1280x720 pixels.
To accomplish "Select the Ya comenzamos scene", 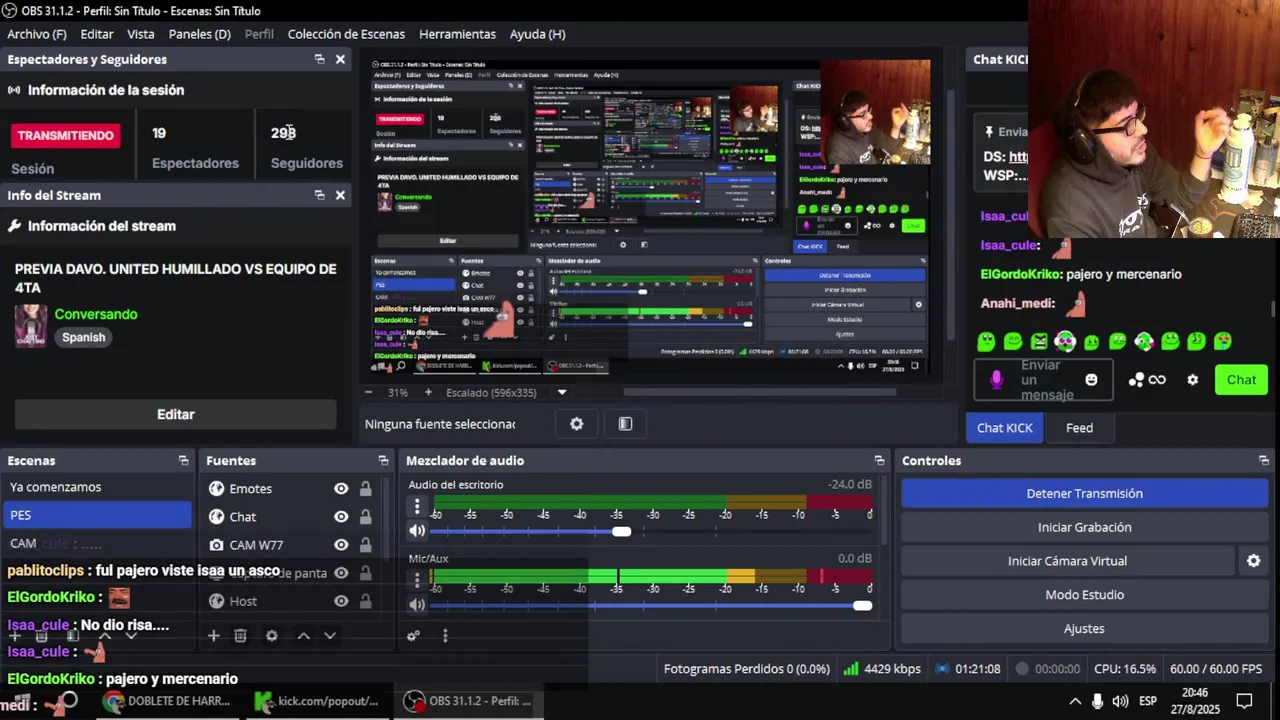I will 96,487.
